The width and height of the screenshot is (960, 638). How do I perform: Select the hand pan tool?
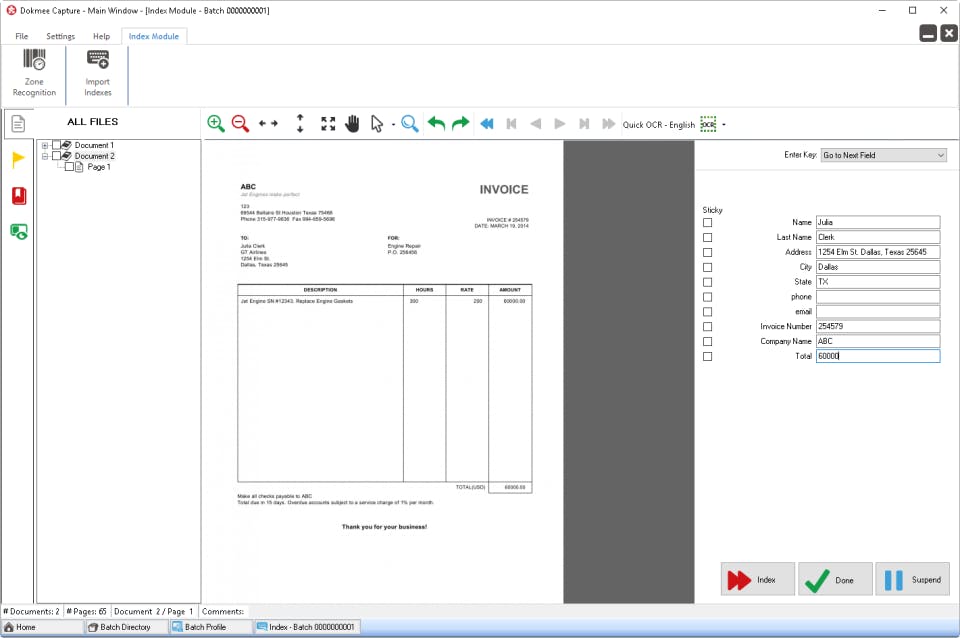tap(352, 124)
